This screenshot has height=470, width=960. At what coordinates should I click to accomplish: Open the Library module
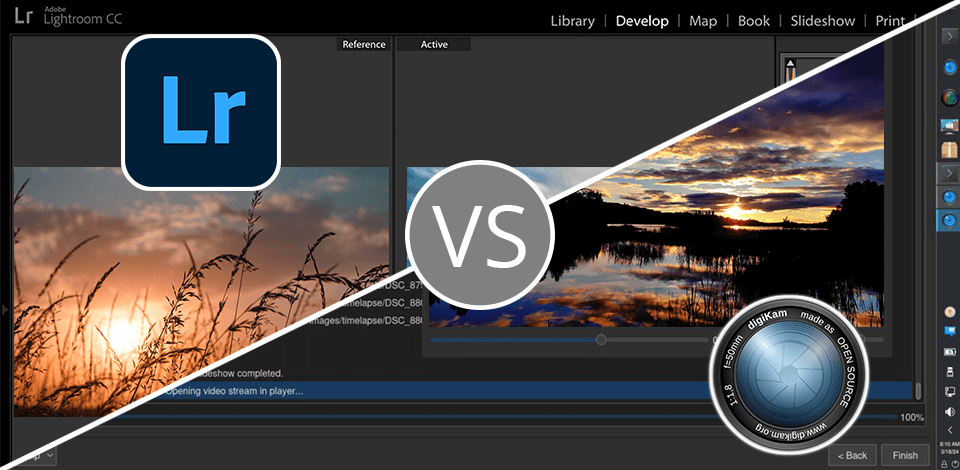coord(572,21)
